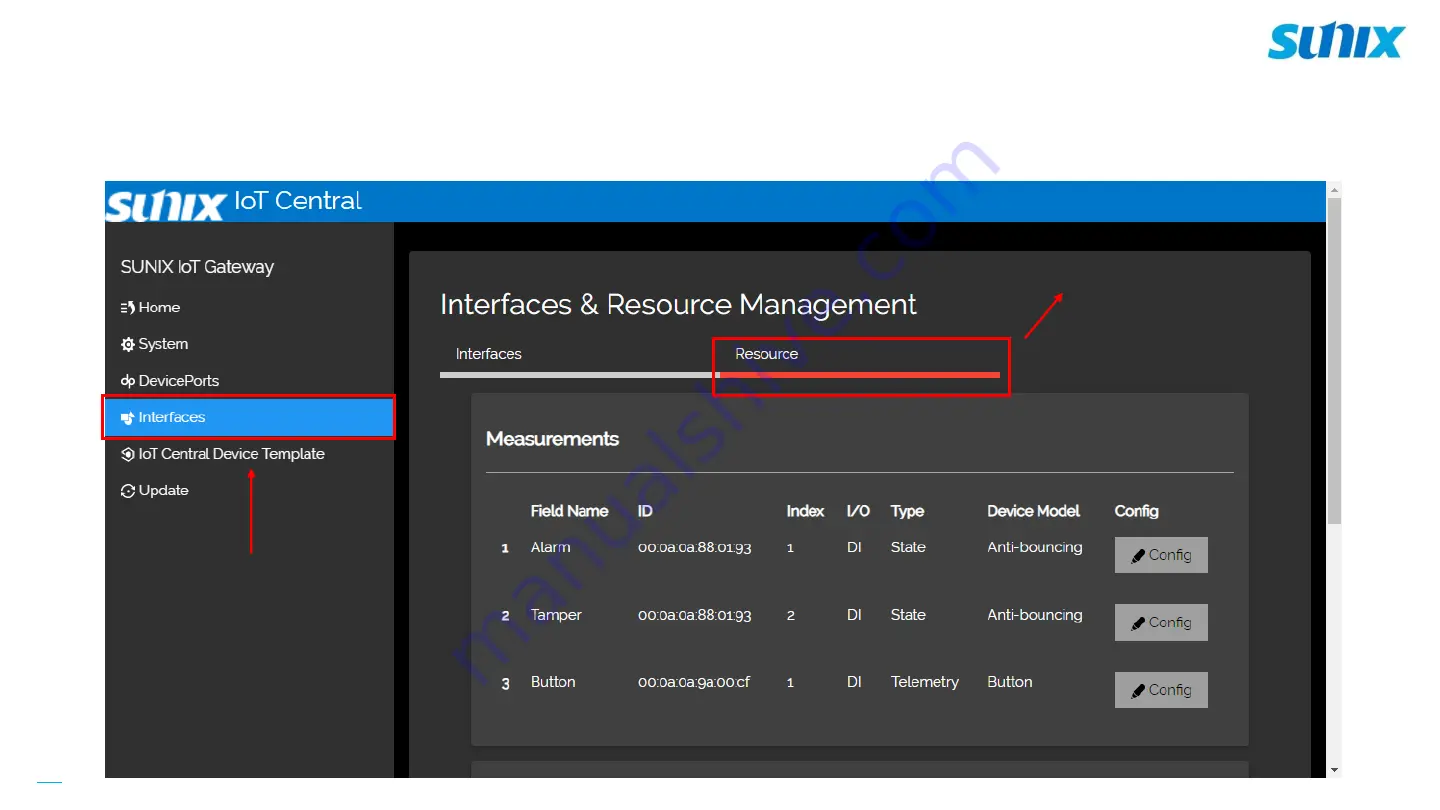This screenshot has width=1440, height=810.
Task: Click the scrollbar down arrow
Action: pos(1334,770)
